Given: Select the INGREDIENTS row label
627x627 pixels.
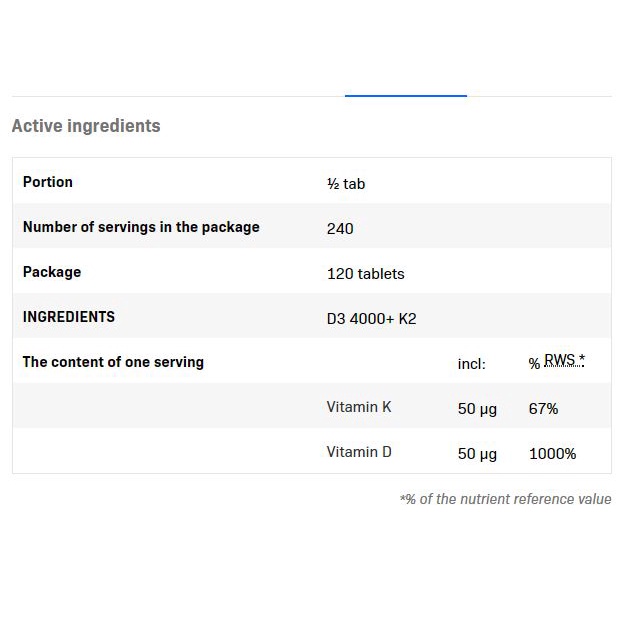Looking at the screenshot, I should tap(69, 317).
